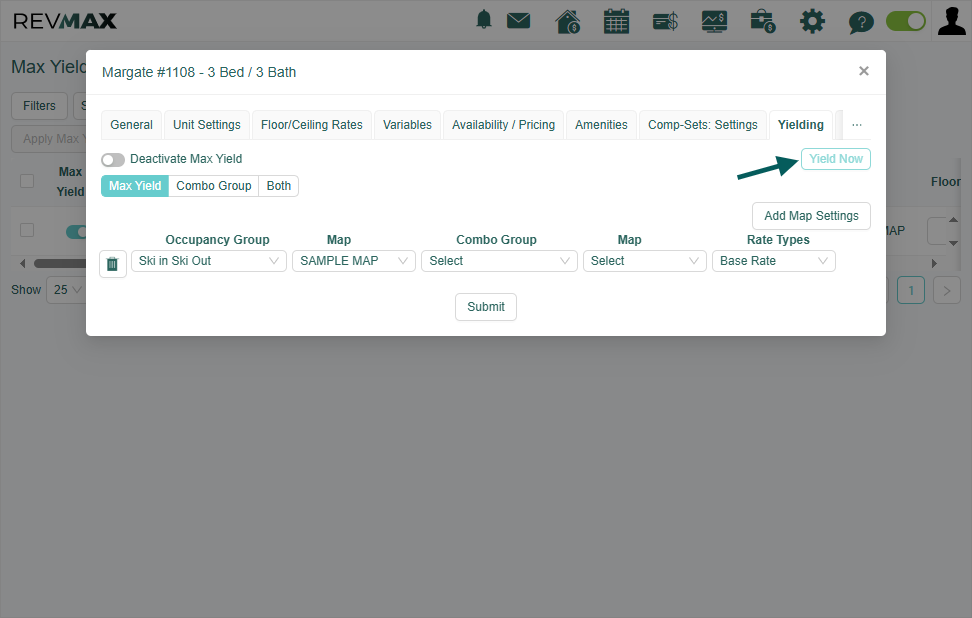The image size is (972, 618).
Task: Click the Yield Now button
Action: [836, 159]
